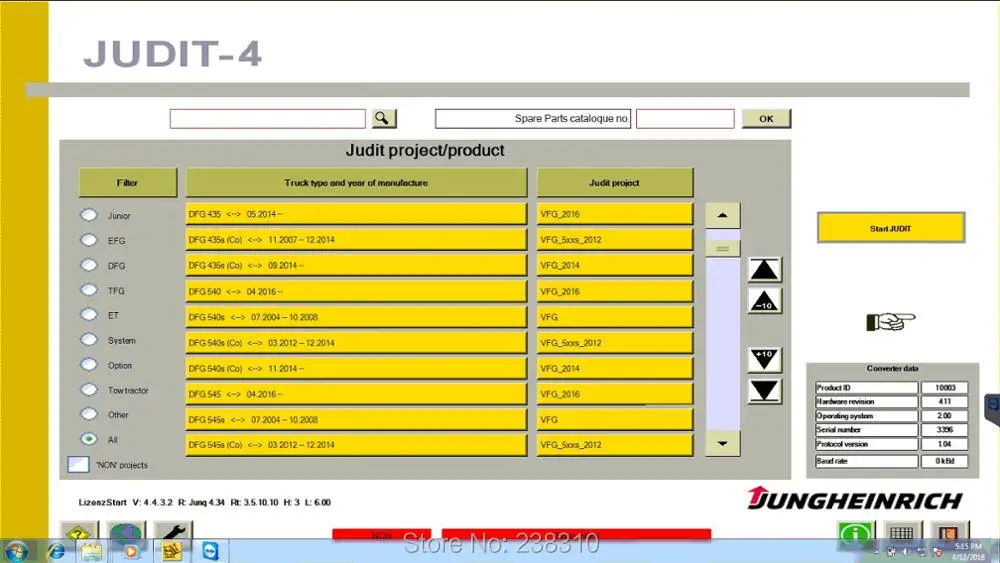Click Serial number value 3396
Viewport: 1000px width, 563px height.
pyautogui.click(x=945, y=430)
